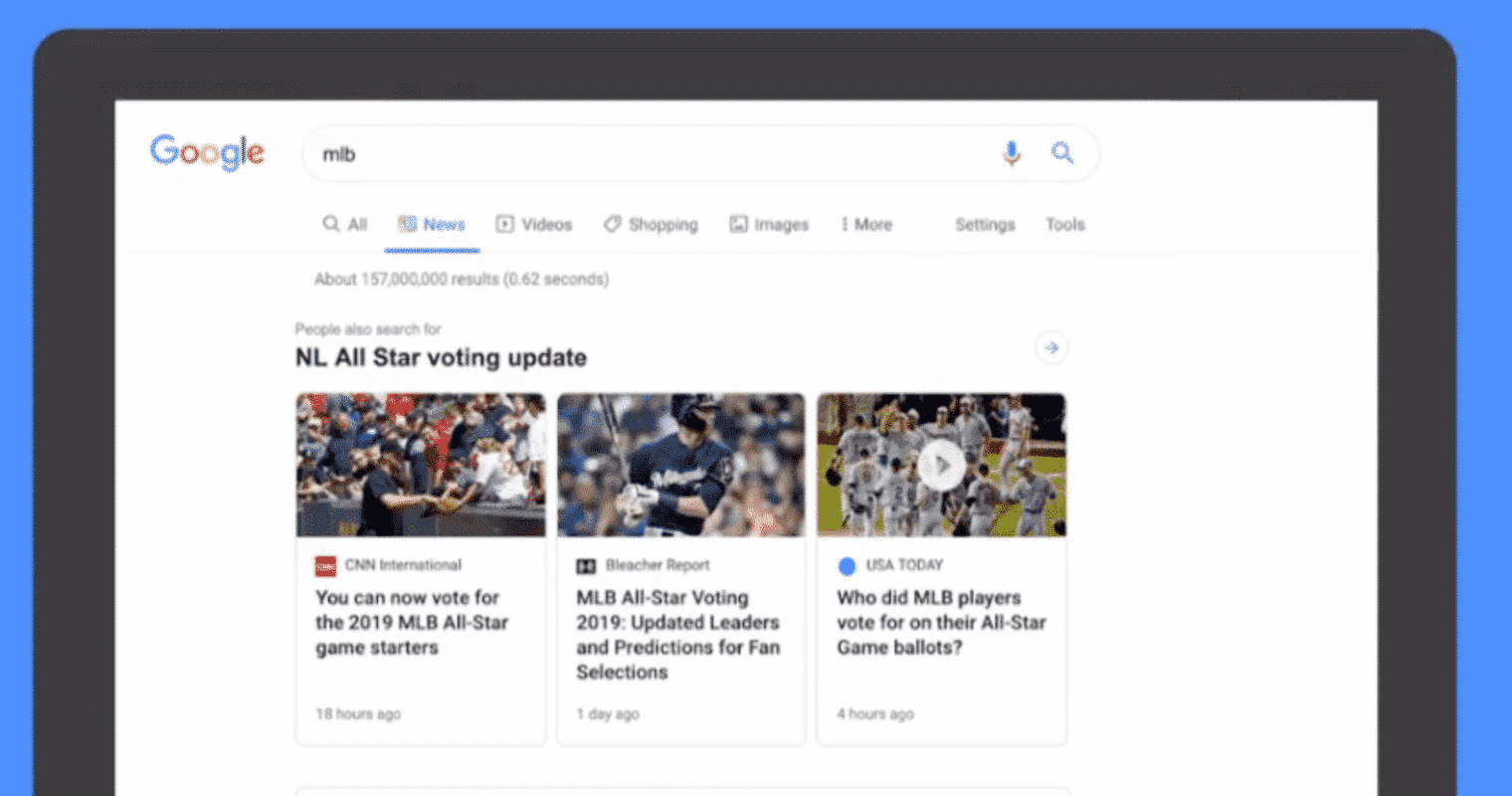The image size is (1512, 796).
Task: Click the CNN crowd photo thumbnail
Action: [x=421, y=465]
